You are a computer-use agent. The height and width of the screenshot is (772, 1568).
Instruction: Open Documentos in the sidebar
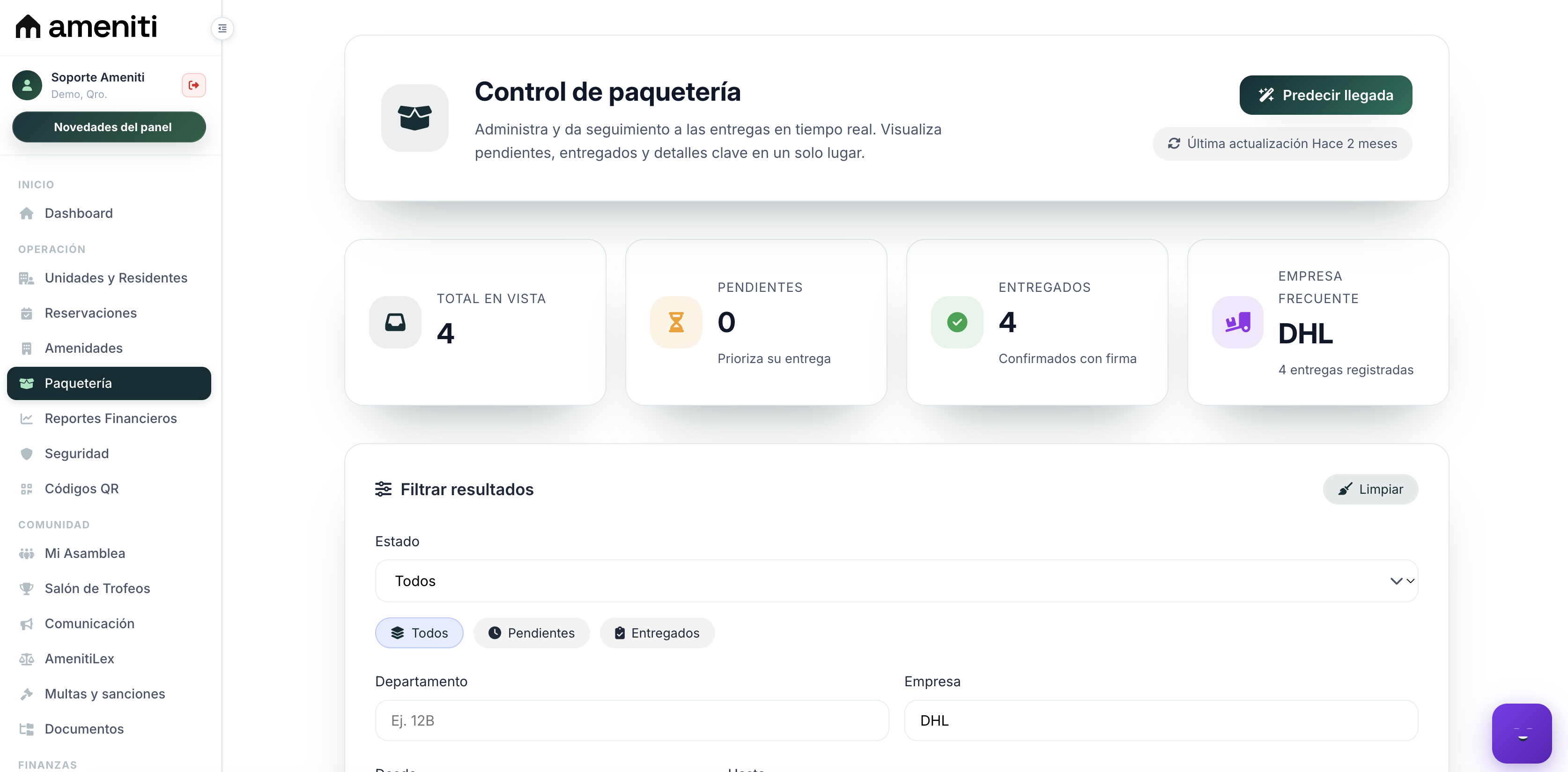point(109,729)
